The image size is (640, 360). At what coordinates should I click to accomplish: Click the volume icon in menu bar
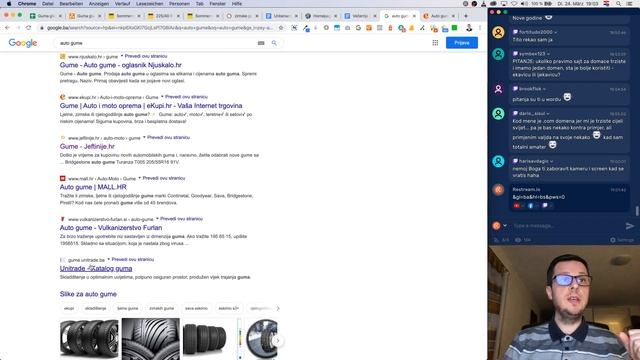524,4
